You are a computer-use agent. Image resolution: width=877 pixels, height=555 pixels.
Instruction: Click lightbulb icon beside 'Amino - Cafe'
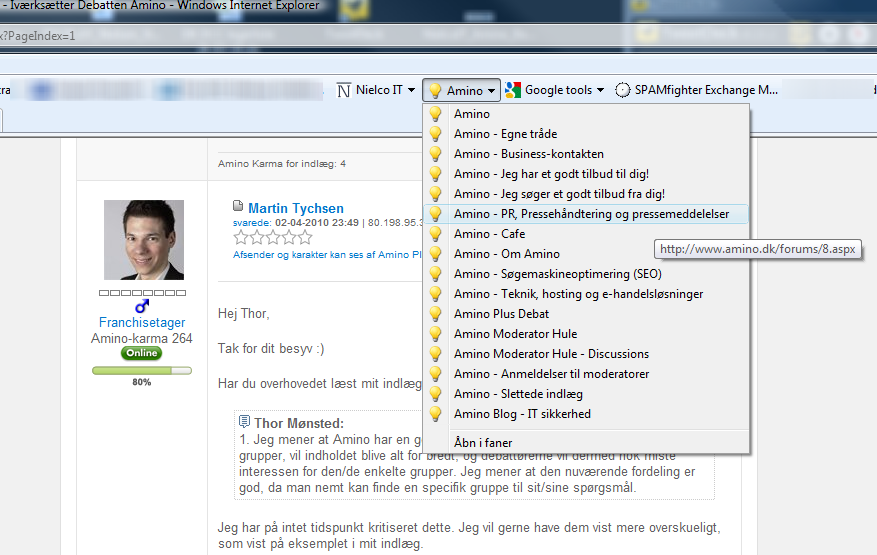[435, 234]
